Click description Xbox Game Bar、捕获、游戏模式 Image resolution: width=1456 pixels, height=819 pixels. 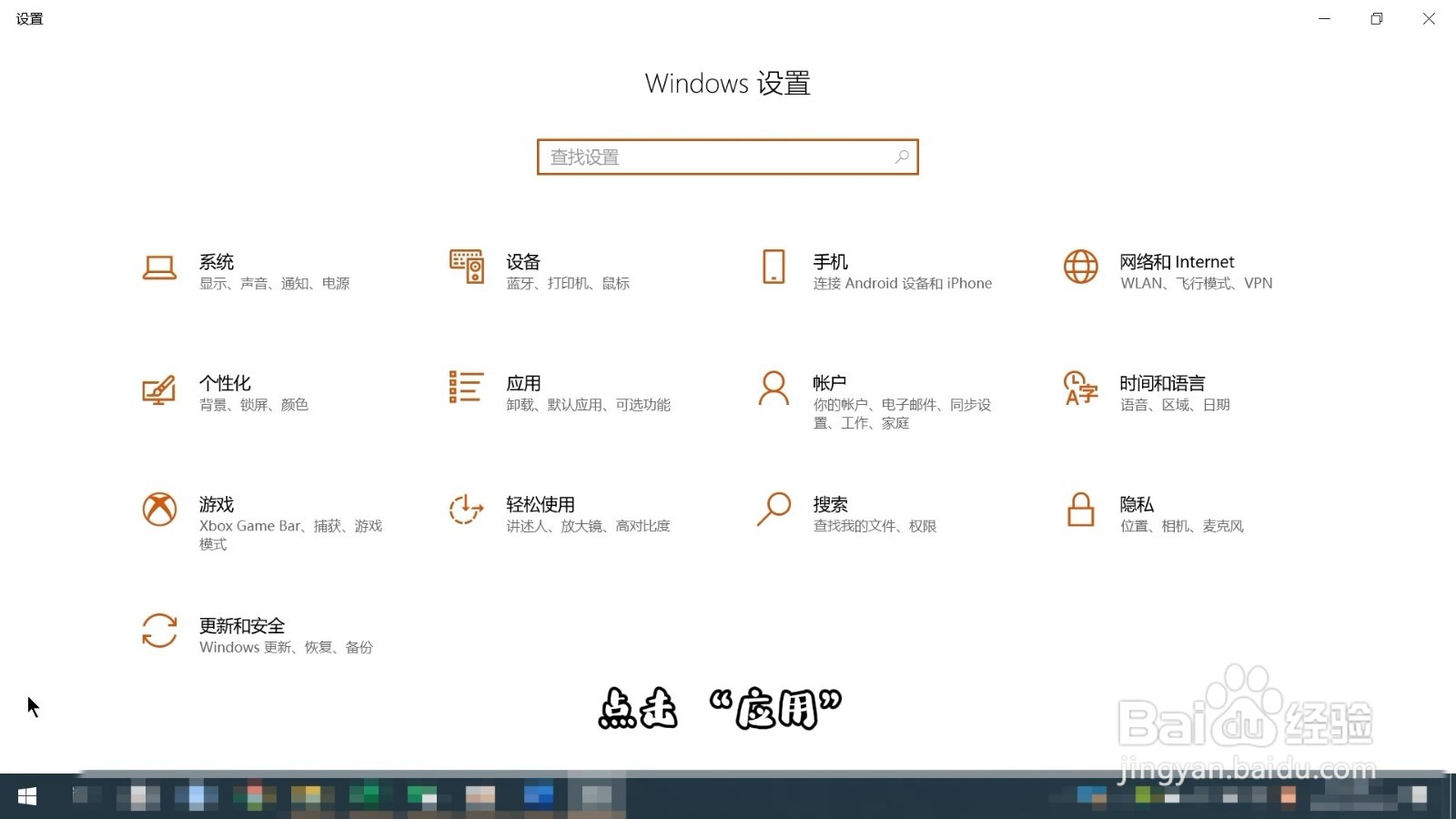291,535
